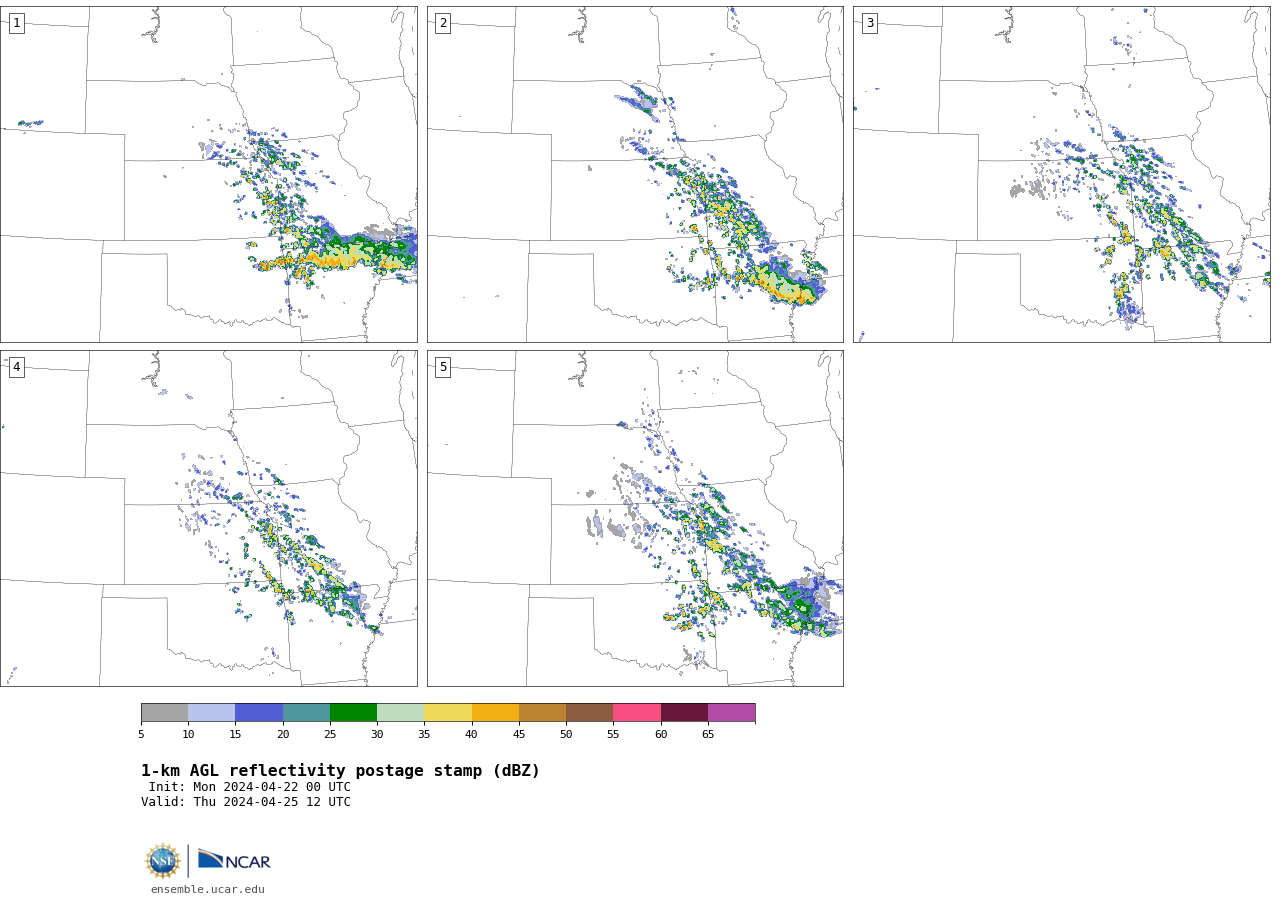Click the colorbar tick label 50

click(566, 735)
